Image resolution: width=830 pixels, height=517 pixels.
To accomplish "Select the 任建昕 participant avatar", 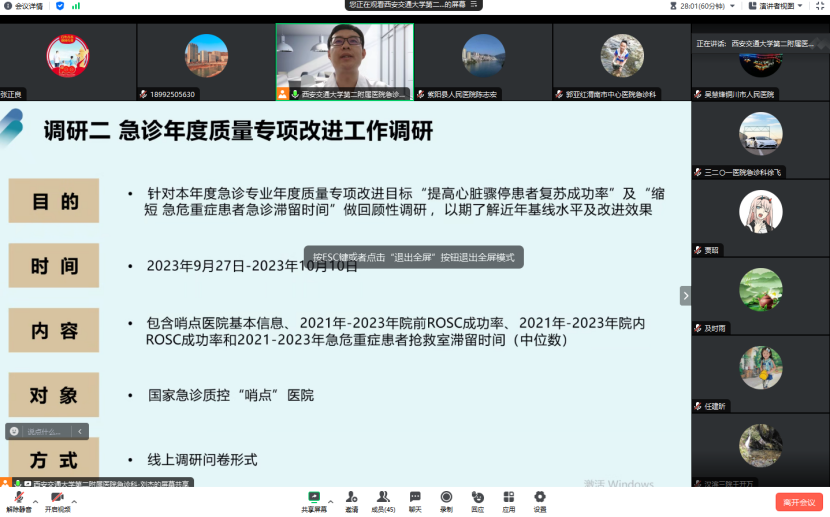I will [x=761, y=368].
